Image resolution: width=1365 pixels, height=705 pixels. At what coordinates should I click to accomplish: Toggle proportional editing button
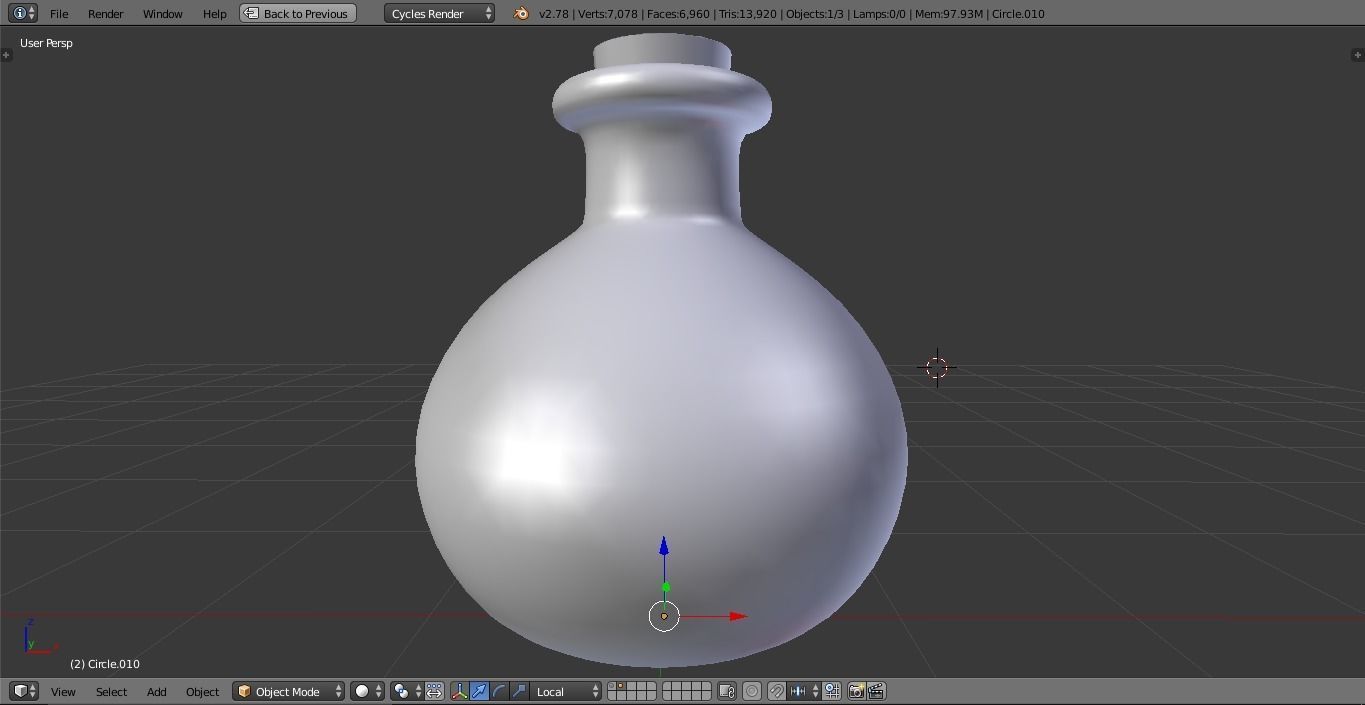point(752,691)
